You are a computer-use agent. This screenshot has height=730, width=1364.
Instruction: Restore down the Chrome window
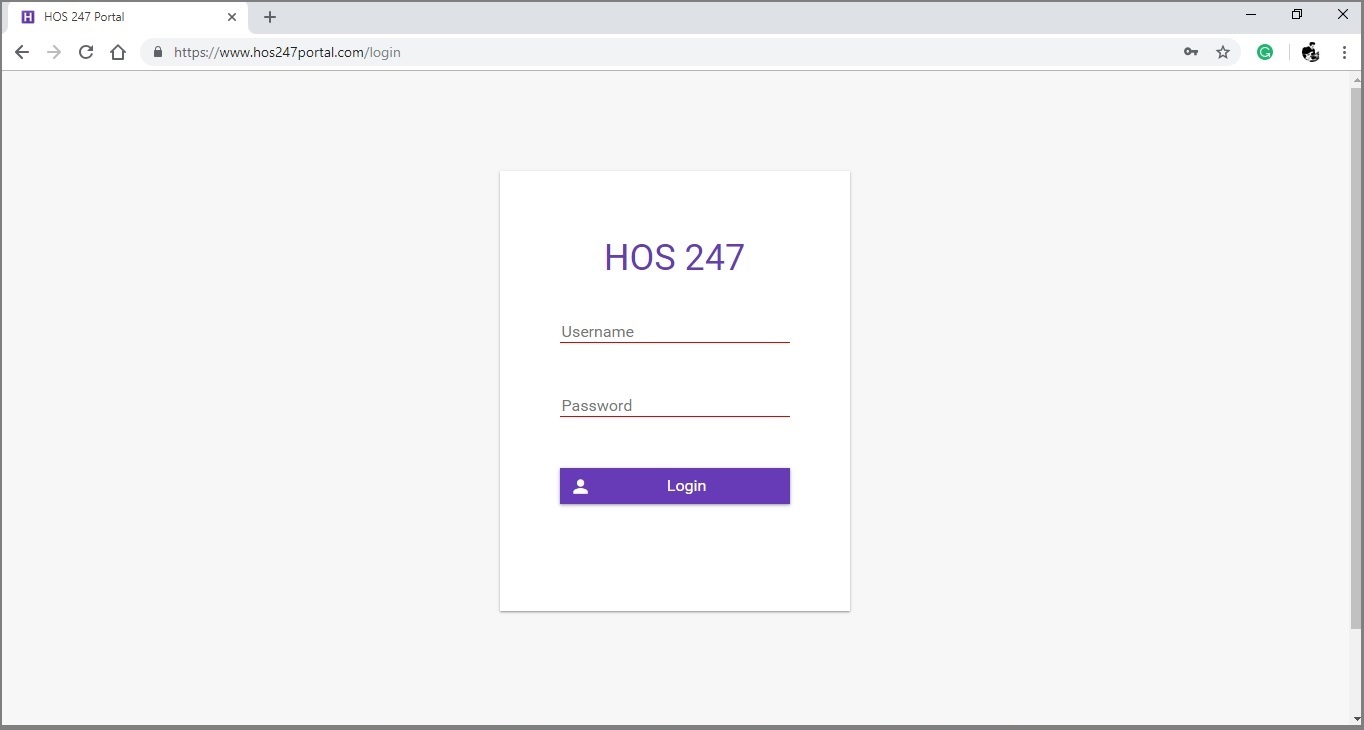tap(1297, 14)
